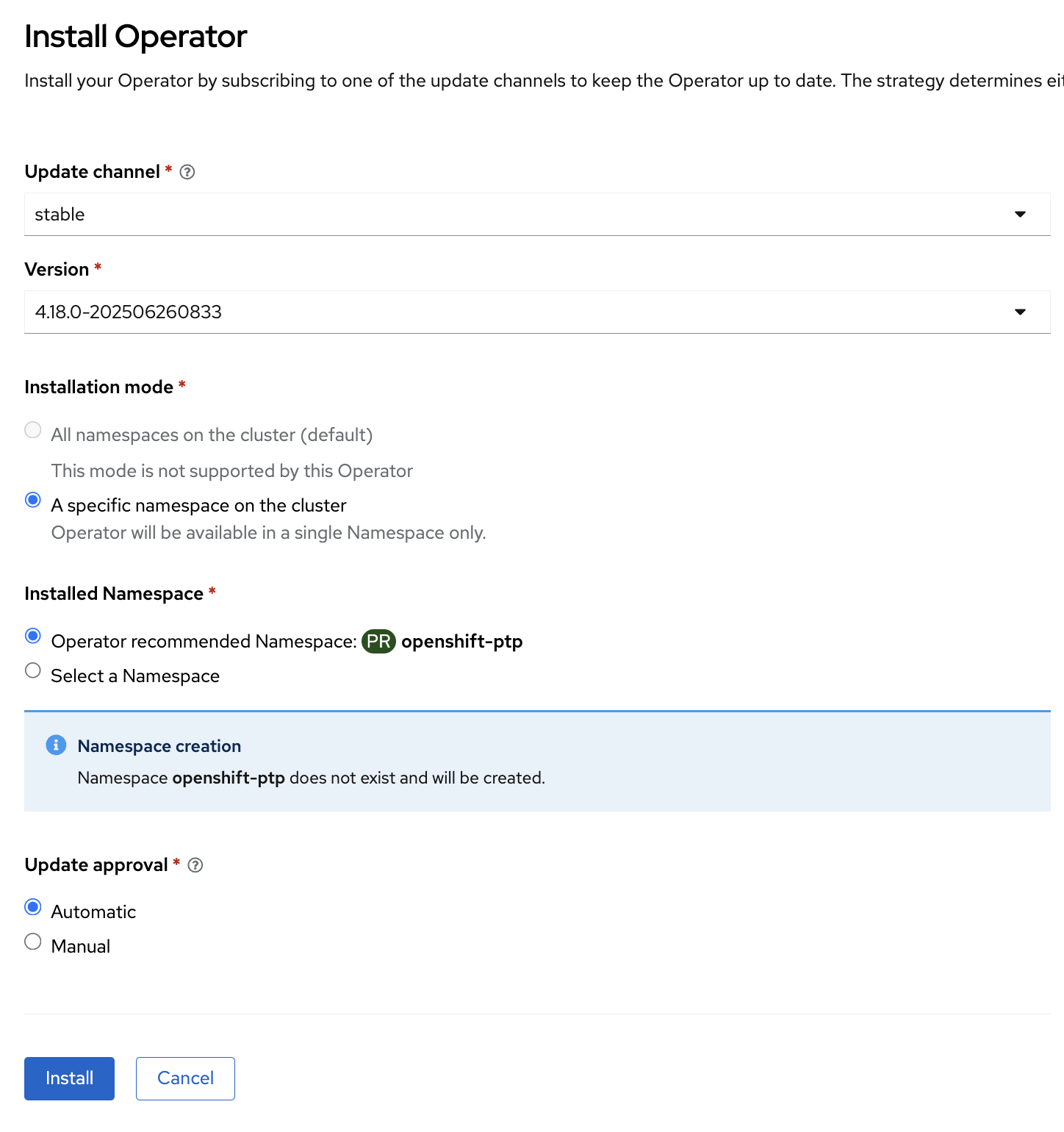Click the Update approval help icon
Image resolution: width=1064 pixels, height=1132 pixels.
pos(195,865)
